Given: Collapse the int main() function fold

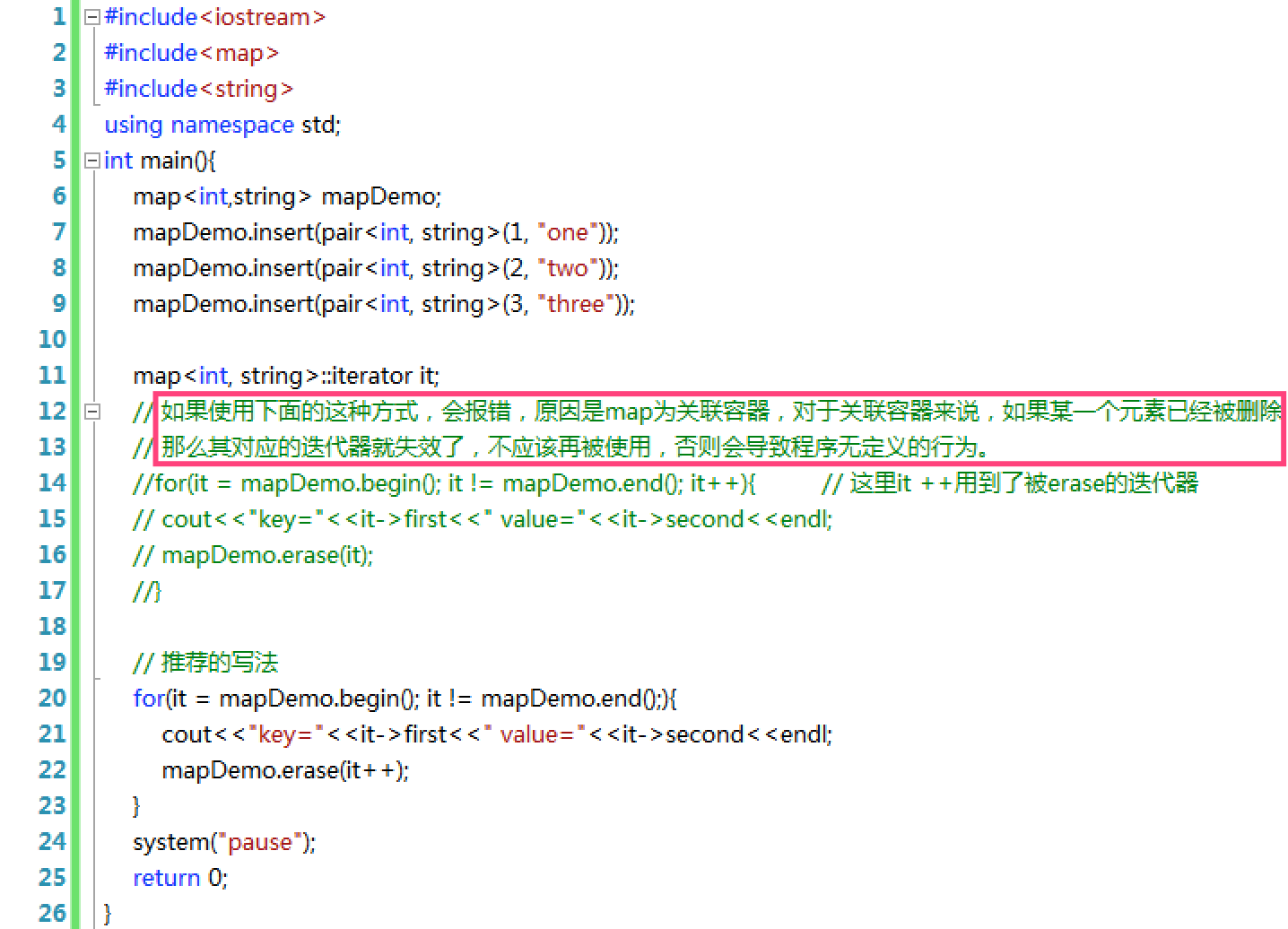Looking at the screenshot, I should [91, 161].
